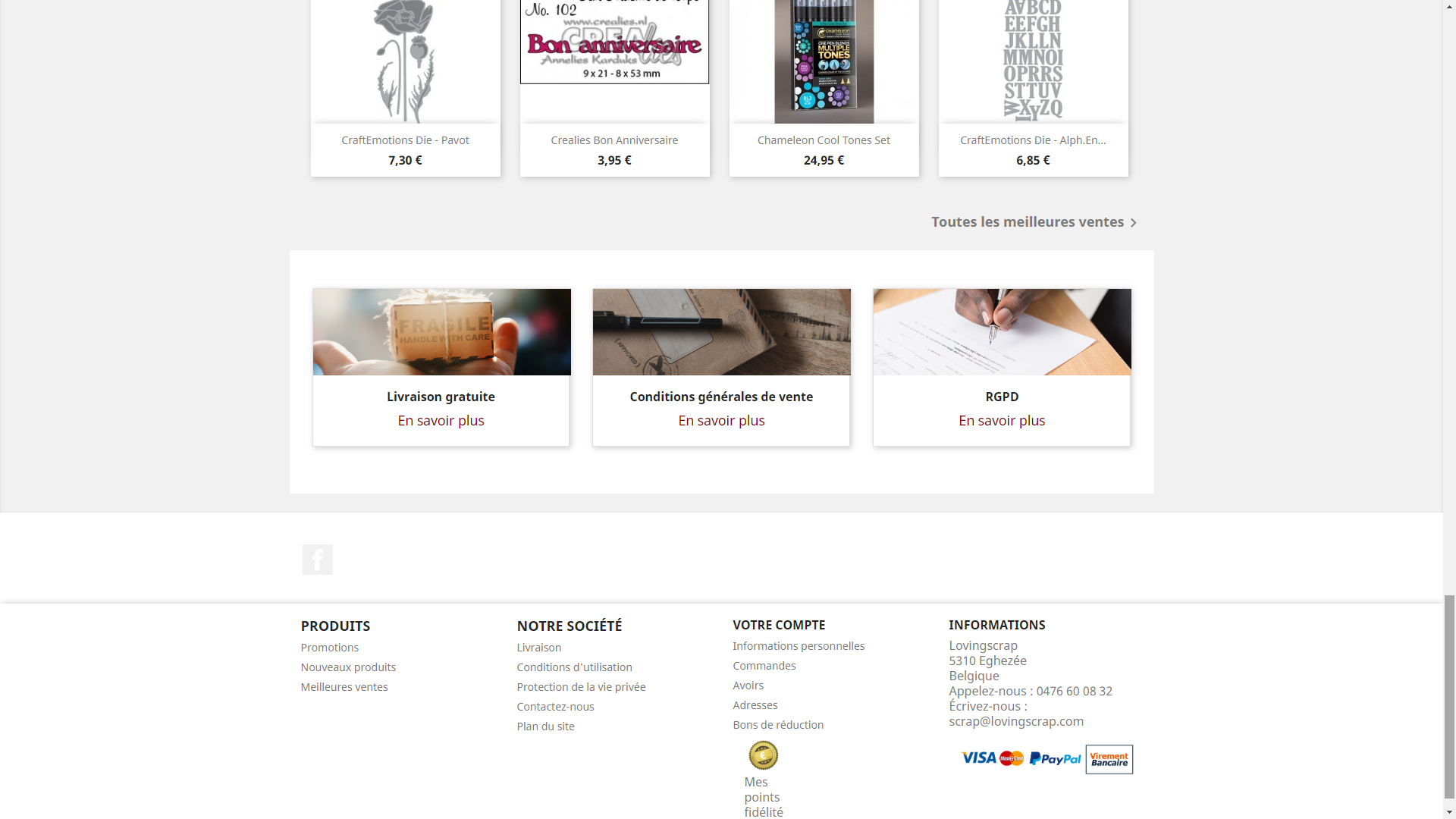Click En savoir plus under RGPD

[x=1002, y=420]
